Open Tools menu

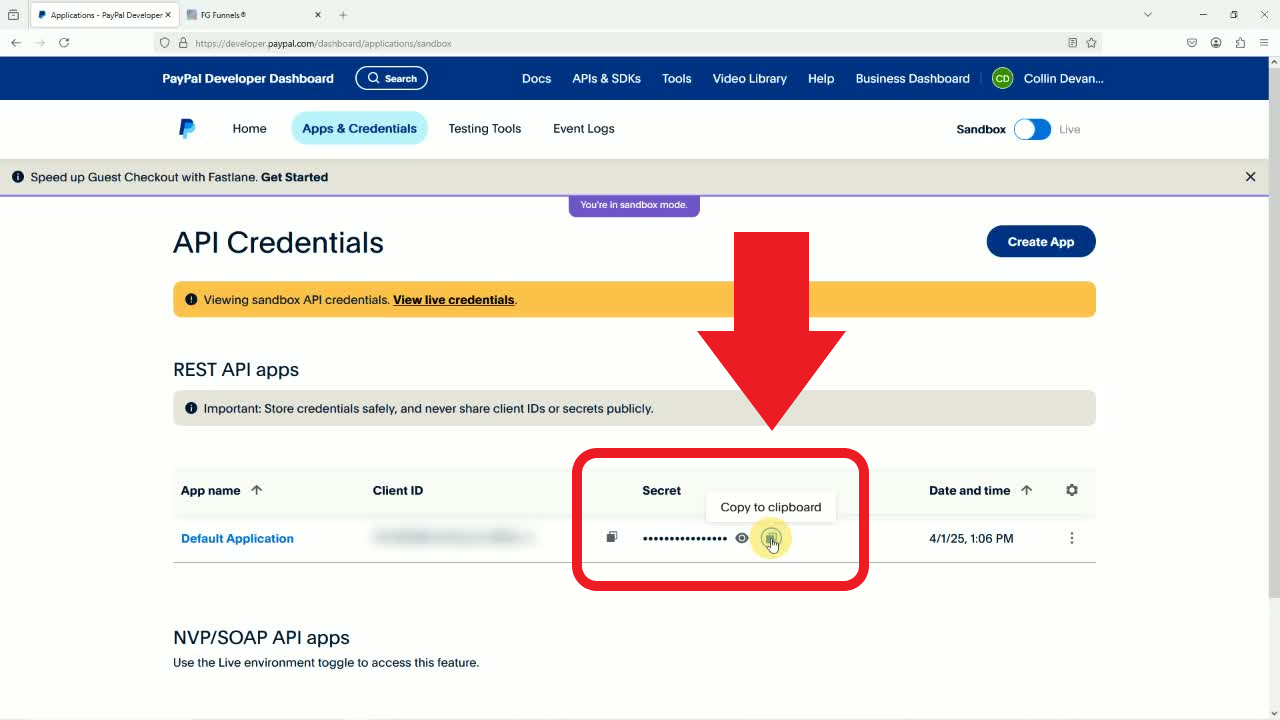point(676,78)
